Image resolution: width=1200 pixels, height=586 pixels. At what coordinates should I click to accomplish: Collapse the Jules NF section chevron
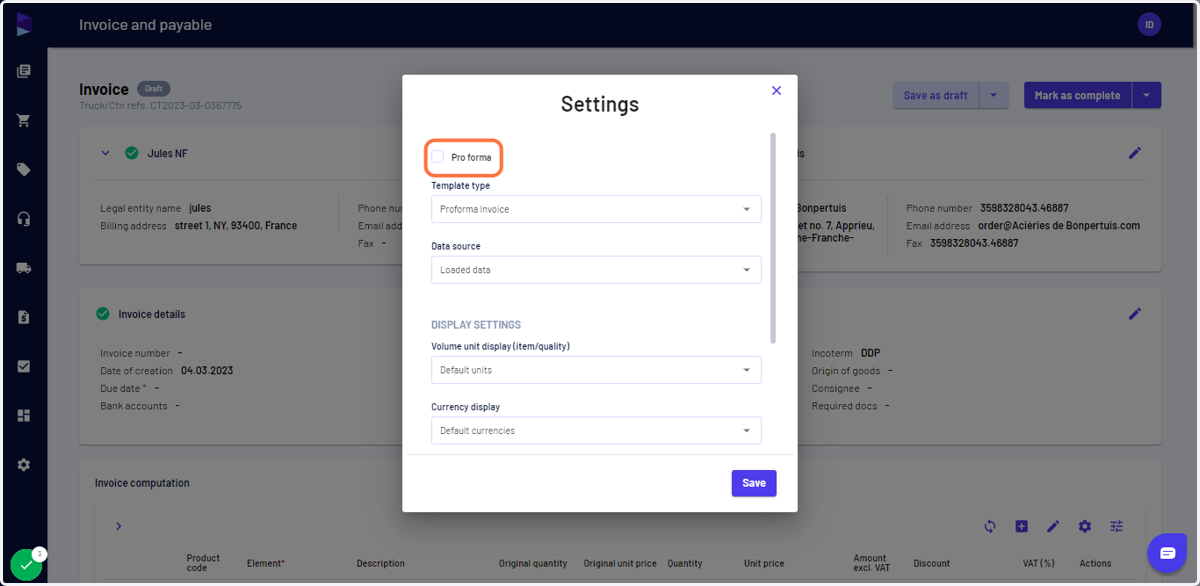pos(105,153)
